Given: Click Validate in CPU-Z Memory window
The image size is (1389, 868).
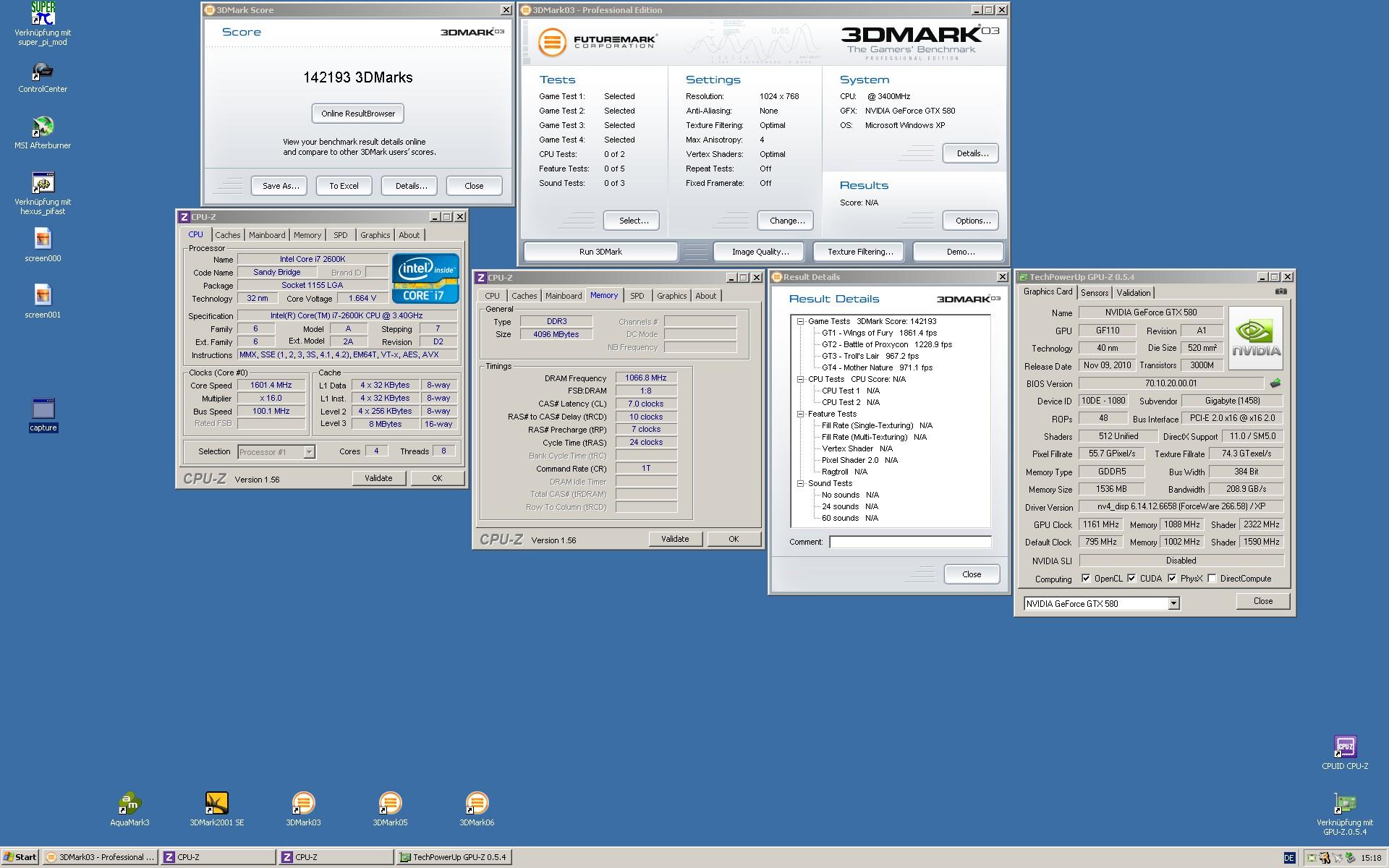Looking at the screenshot, I should [x=675, y=539].
